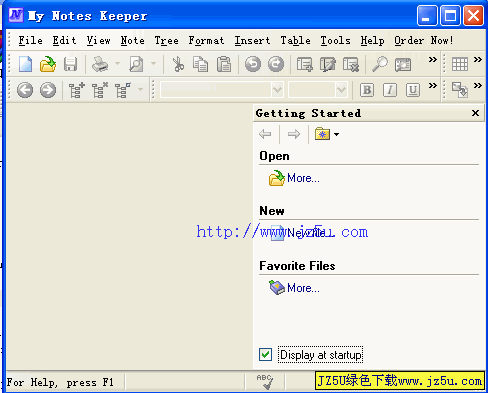The width and height of the screenshot is (488, 393).
Task: Click the icon right of Find magnifier
Action: tap(403, 64)
